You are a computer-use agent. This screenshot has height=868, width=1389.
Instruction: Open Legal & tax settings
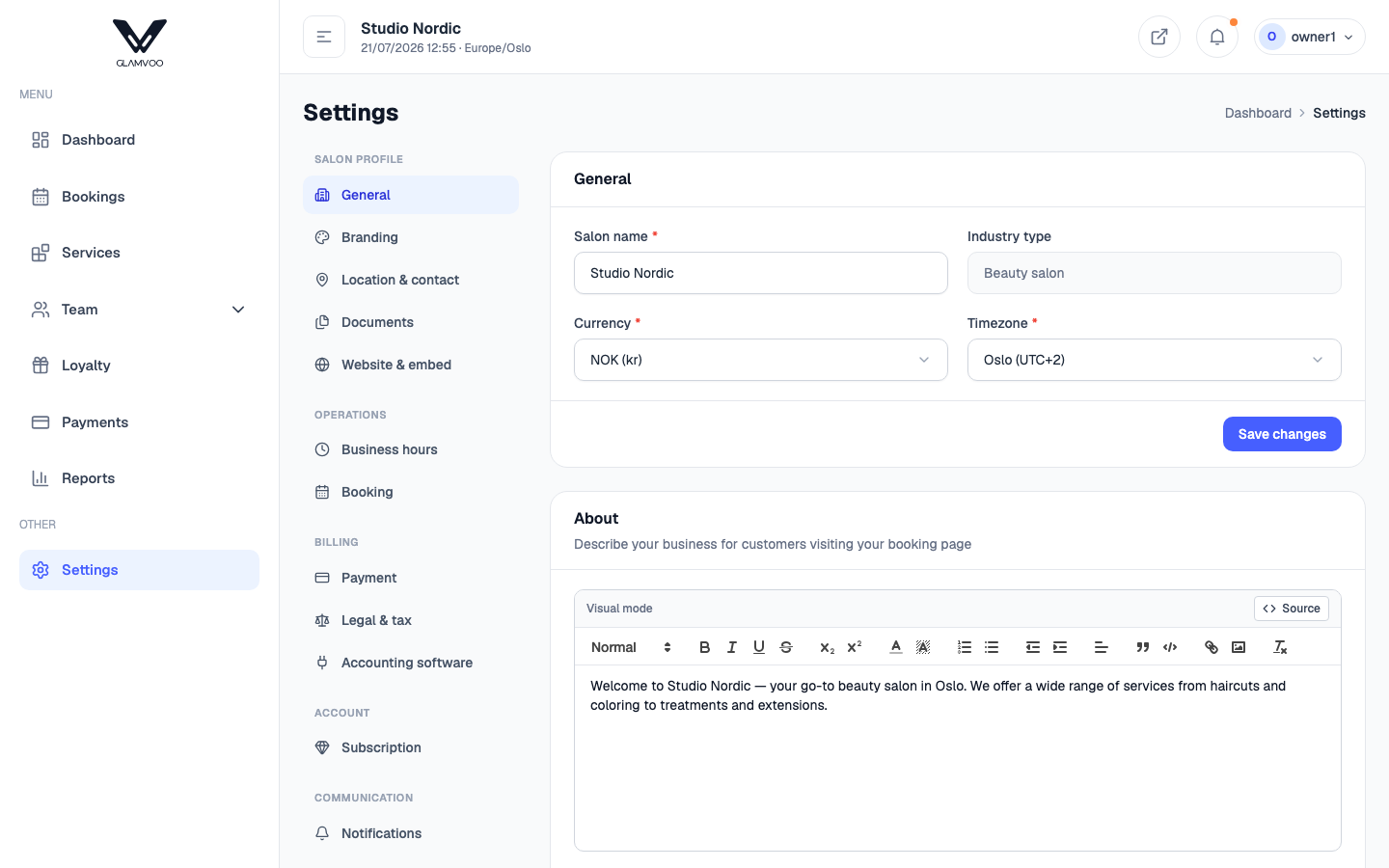(411, 620)
